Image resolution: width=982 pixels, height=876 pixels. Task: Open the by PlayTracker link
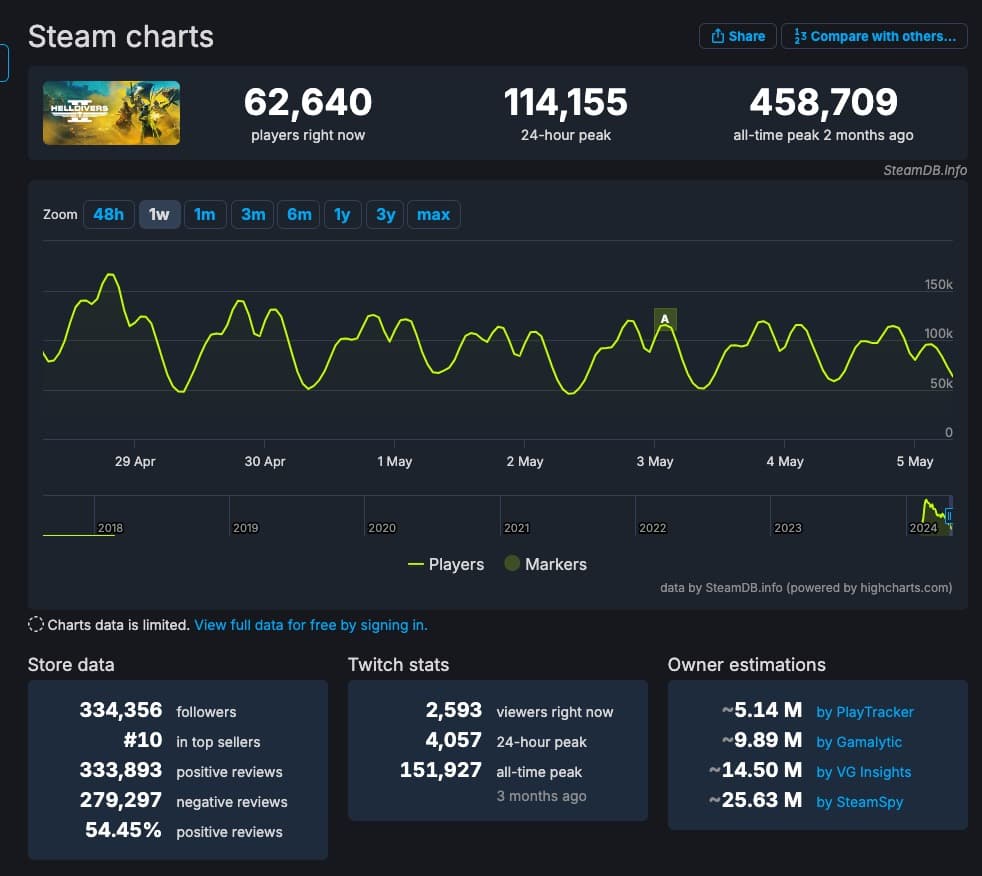[865, 712]
